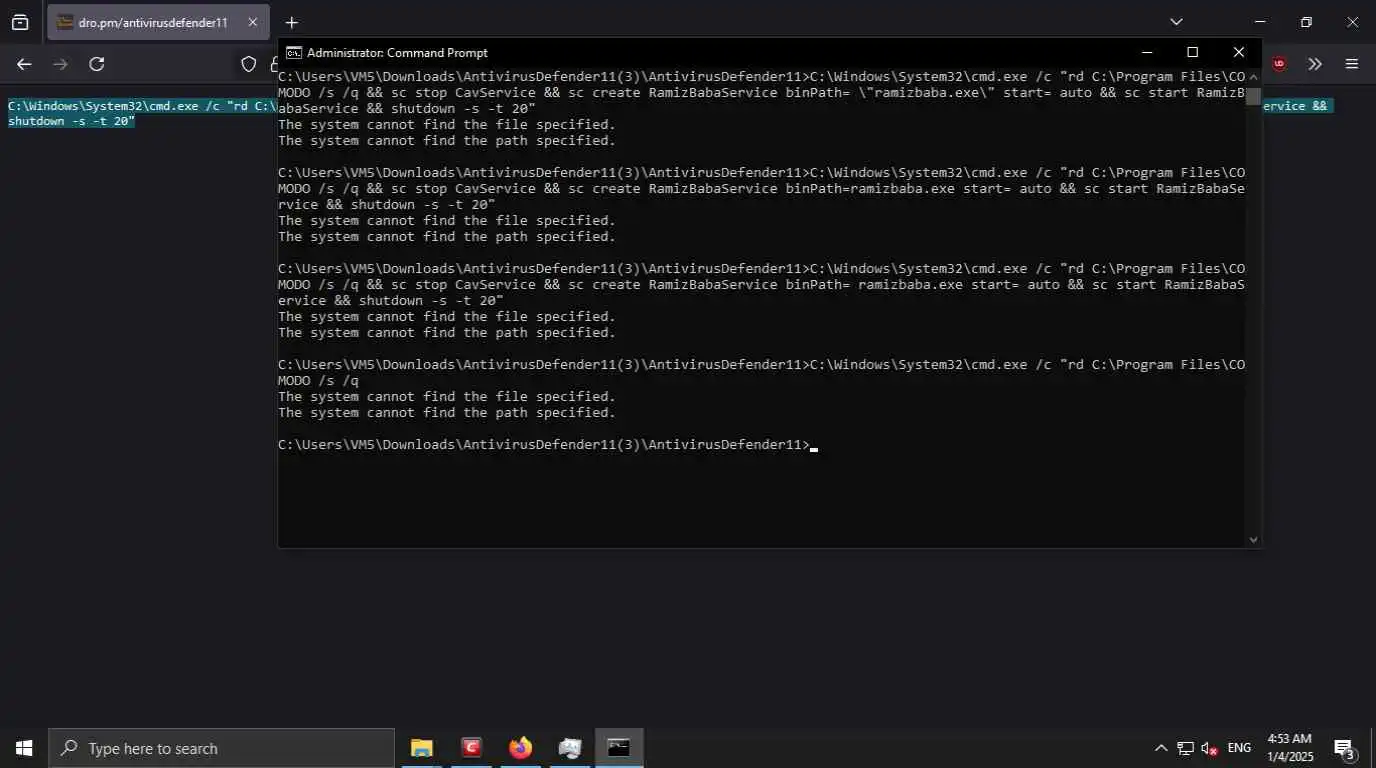Switch to Firefox via taskbar icon
The height and width of the screenshot is (768, 1376).
(x=520, y=748)
